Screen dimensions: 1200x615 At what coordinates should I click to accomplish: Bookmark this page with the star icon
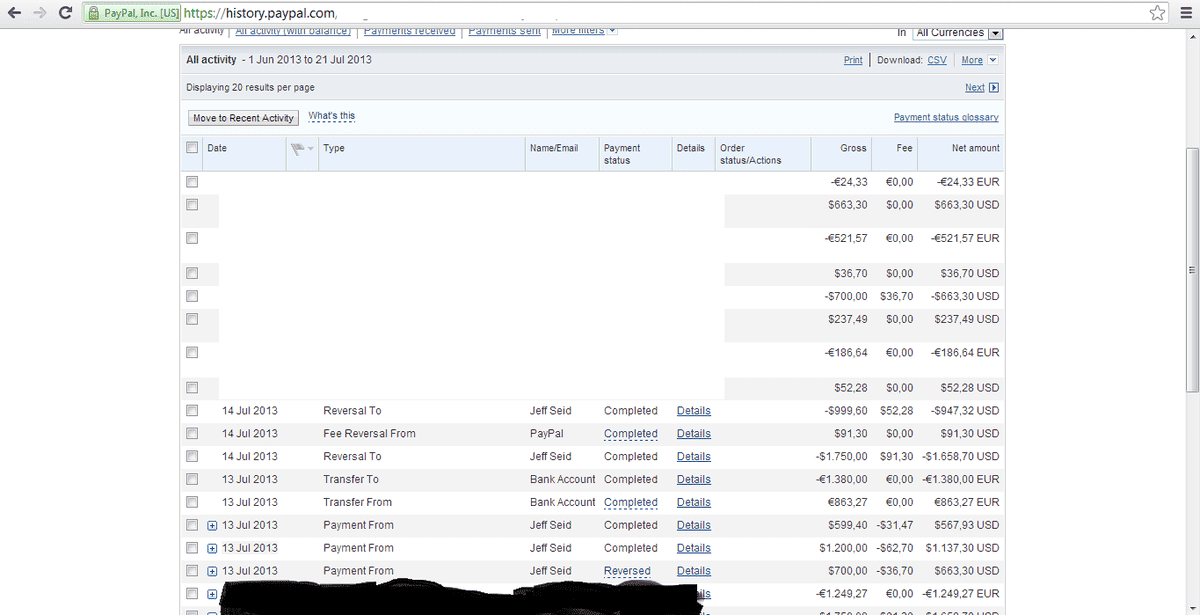[1157, 13]
